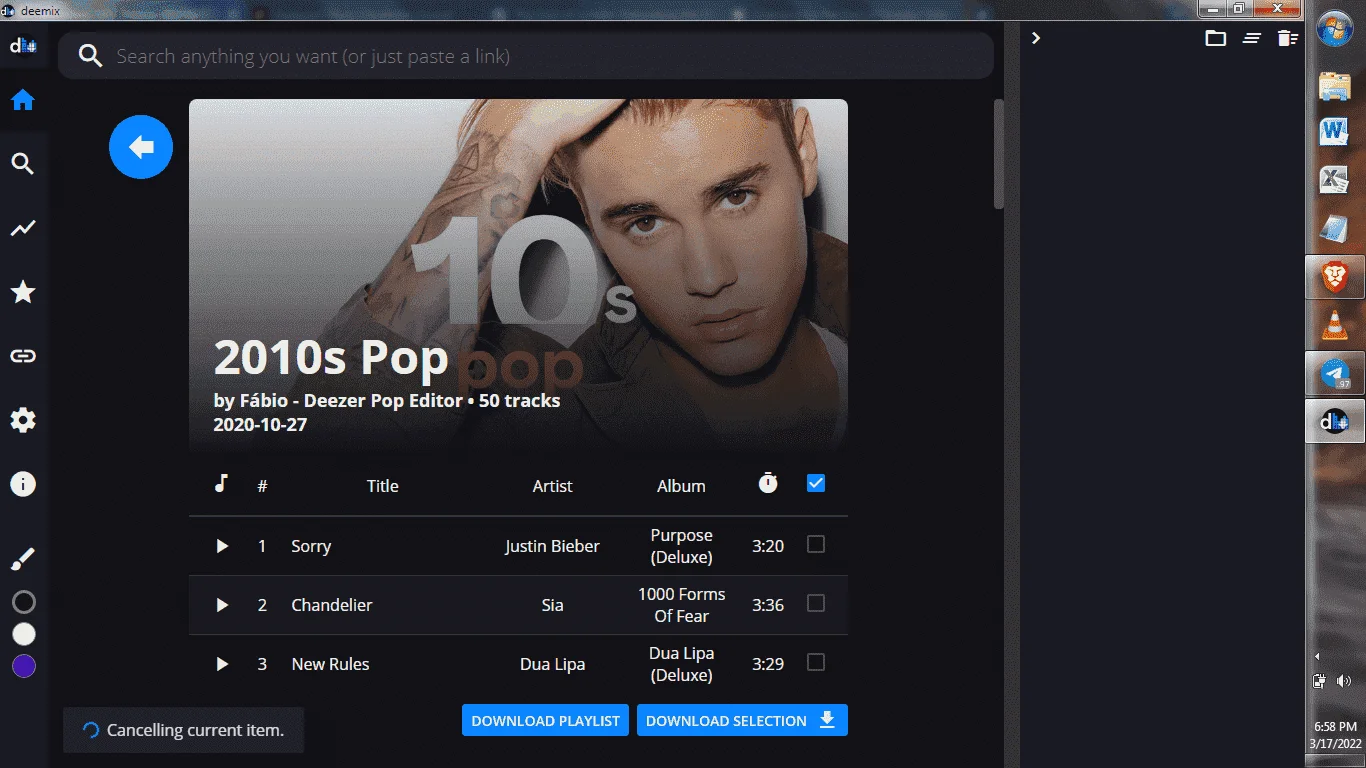Click the system volume speaker icon
The image size is (1366, 768).
coord(1344,681)
